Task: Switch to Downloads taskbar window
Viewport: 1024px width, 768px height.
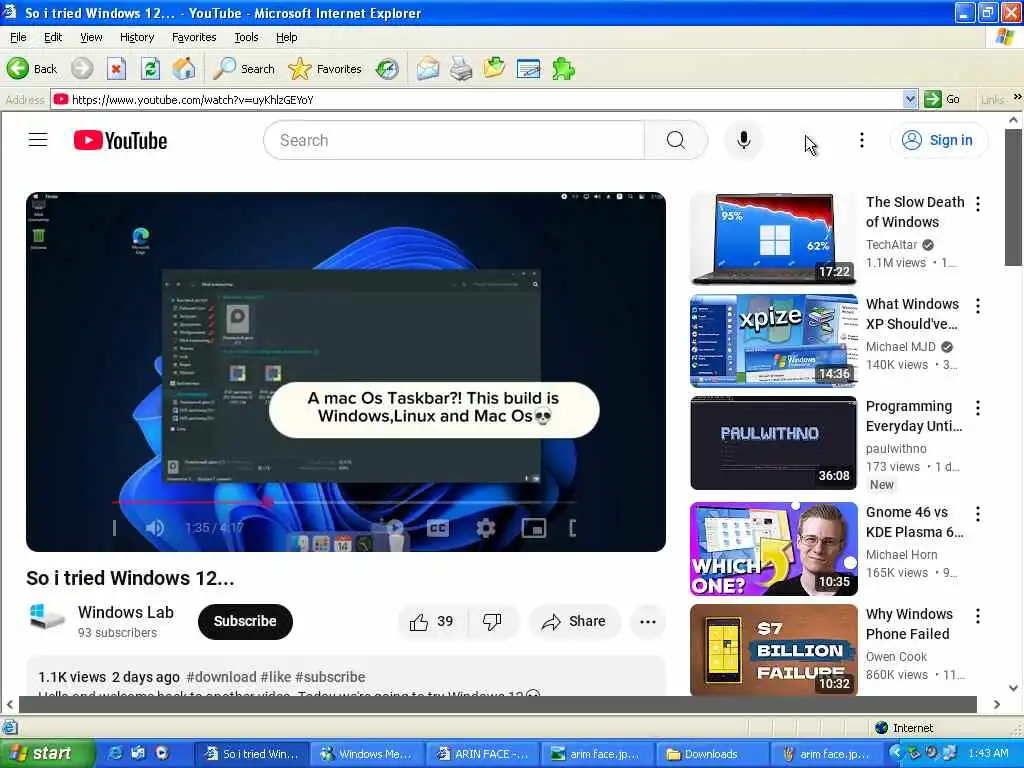Action: 711,754
